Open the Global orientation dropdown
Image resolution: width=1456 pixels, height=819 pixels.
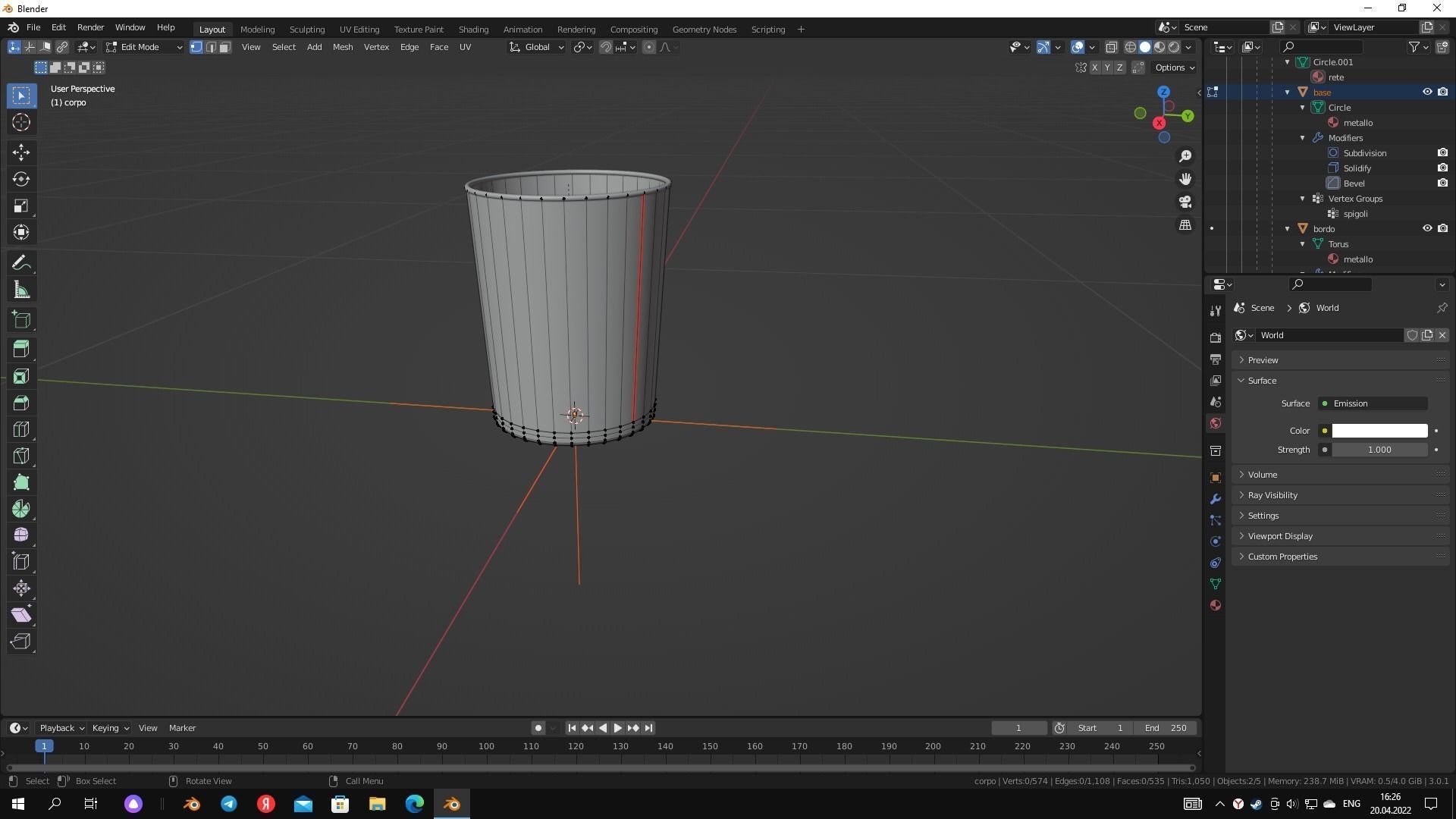click(537, 47)
